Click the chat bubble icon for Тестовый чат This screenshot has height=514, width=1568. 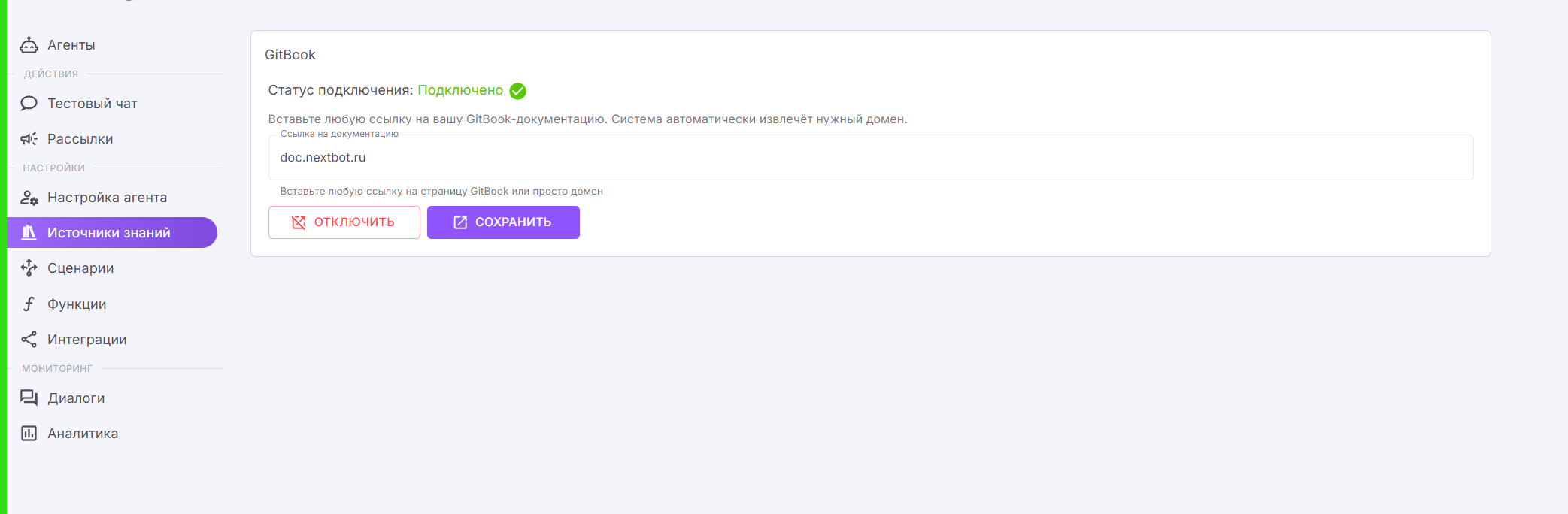tap(29, 104)
